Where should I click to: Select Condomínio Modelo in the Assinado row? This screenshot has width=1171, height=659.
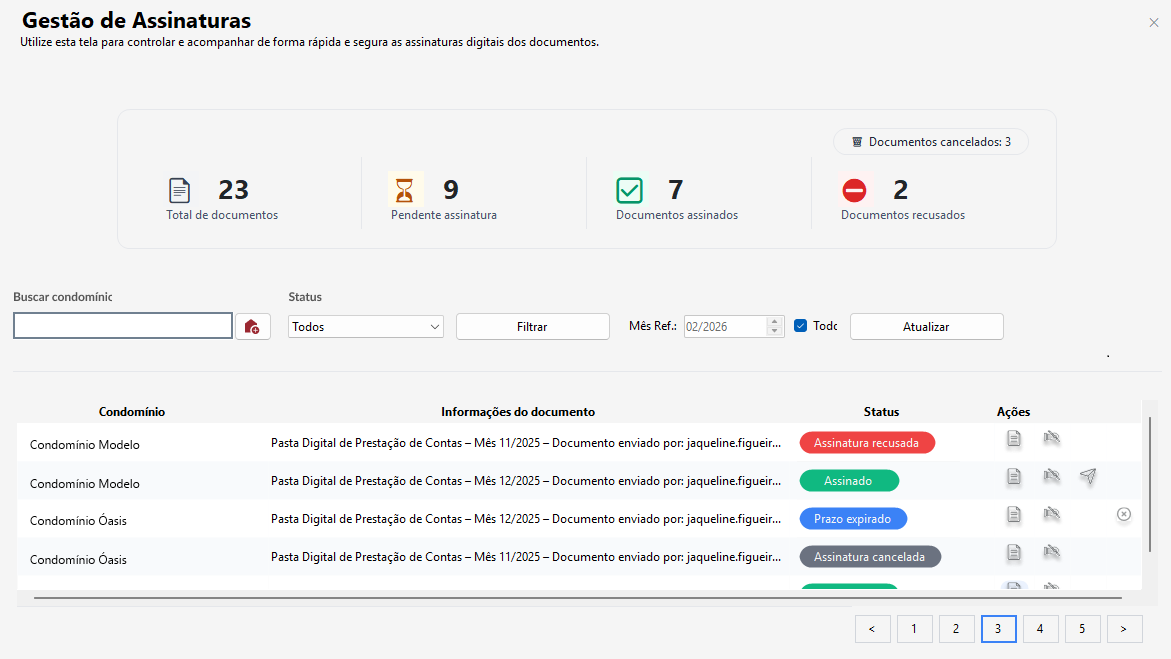85,483
